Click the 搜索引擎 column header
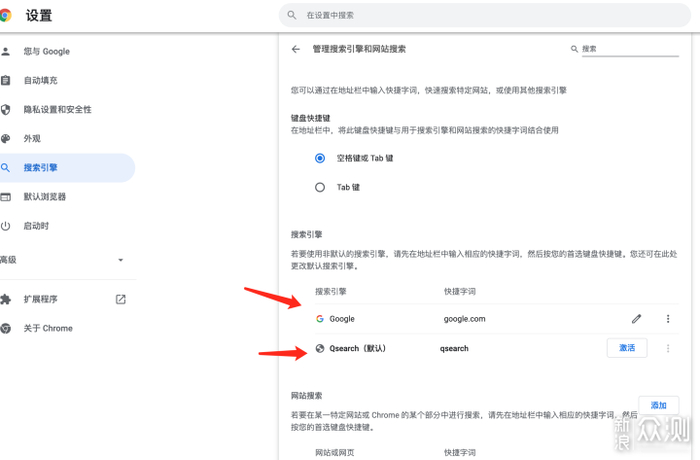The width and height of the screenshot is (700, 460). coord(331,292)
